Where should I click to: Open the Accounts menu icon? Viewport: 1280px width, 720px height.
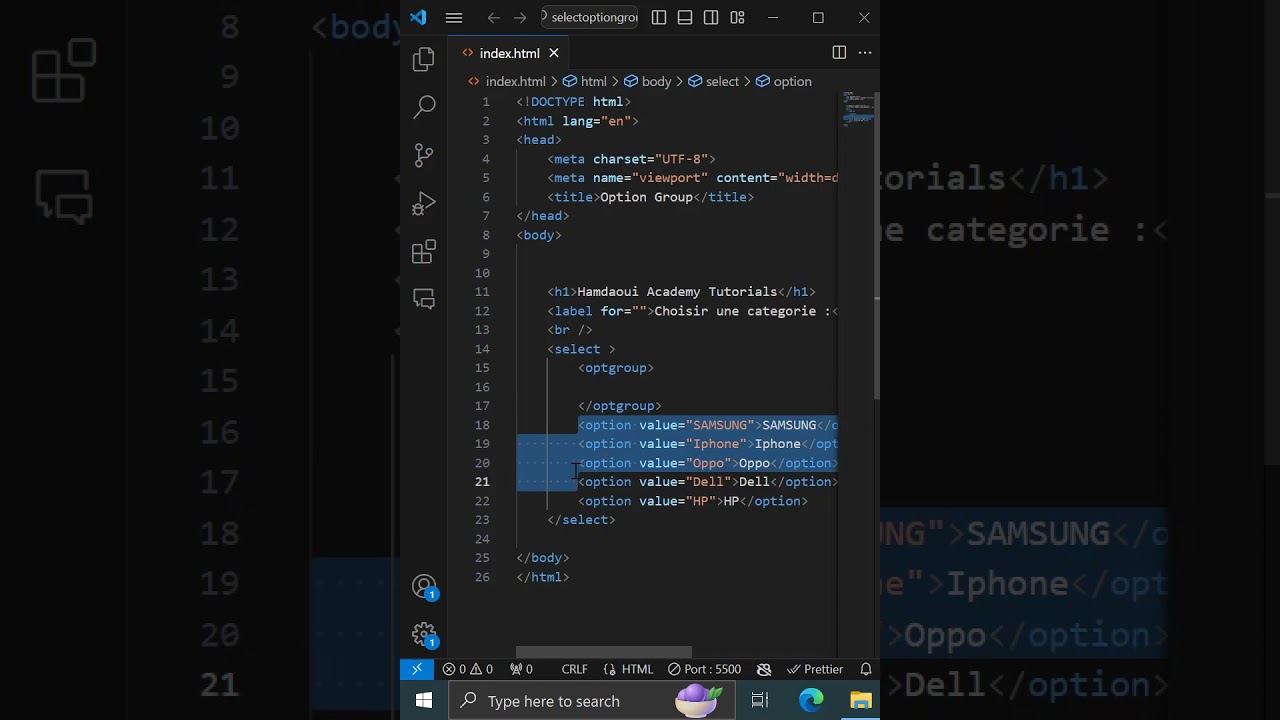[x=424, y=587]
